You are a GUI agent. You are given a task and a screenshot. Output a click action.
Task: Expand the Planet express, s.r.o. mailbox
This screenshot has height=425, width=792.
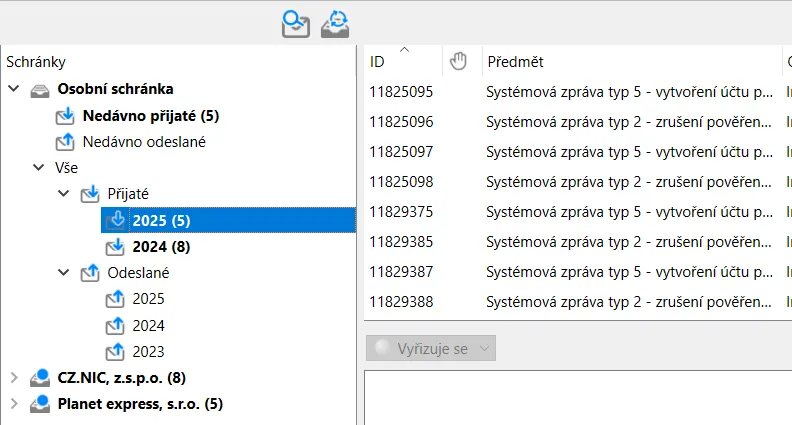click(14, 404)
